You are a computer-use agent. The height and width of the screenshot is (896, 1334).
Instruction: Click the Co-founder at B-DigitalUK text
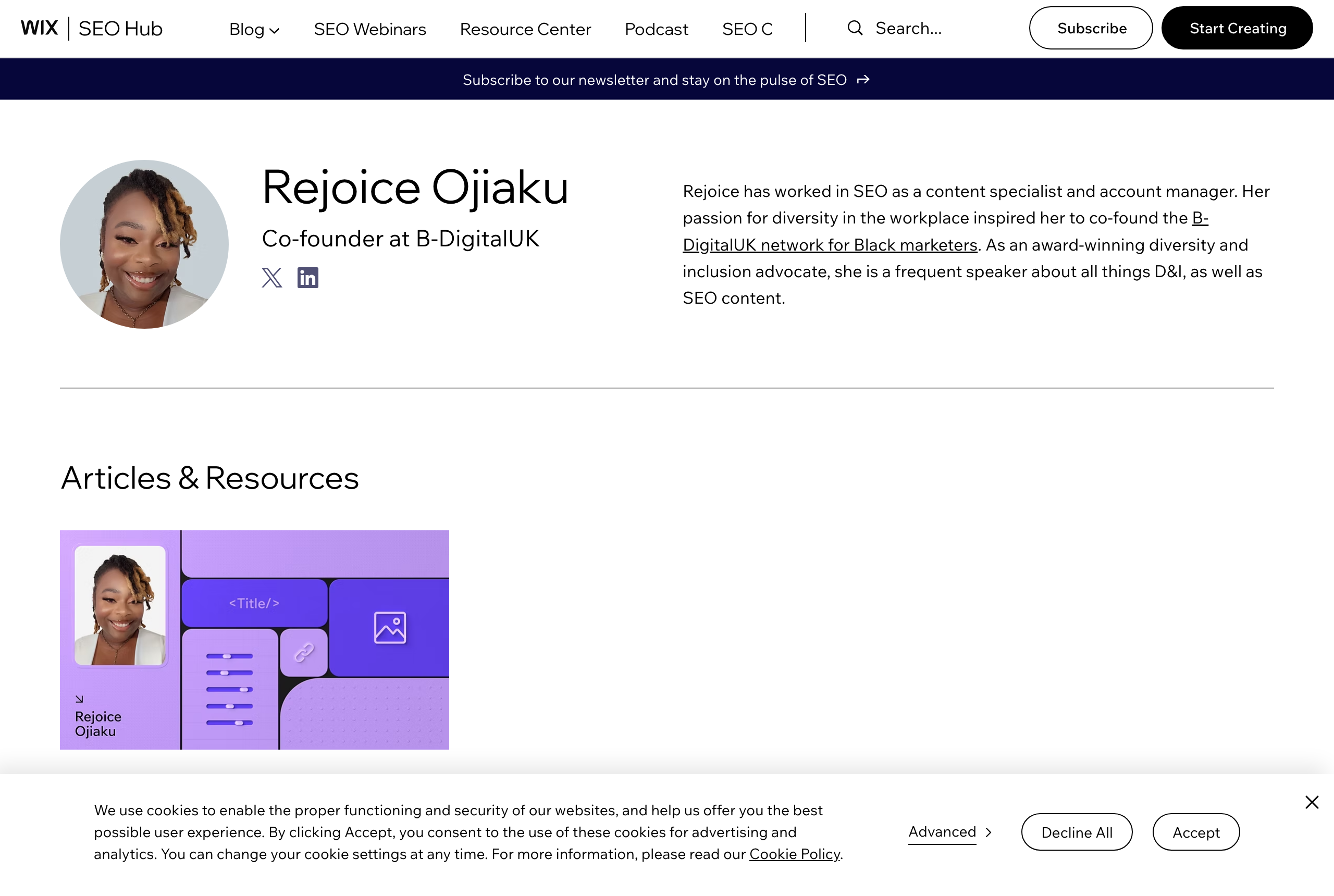pos(400,239)
